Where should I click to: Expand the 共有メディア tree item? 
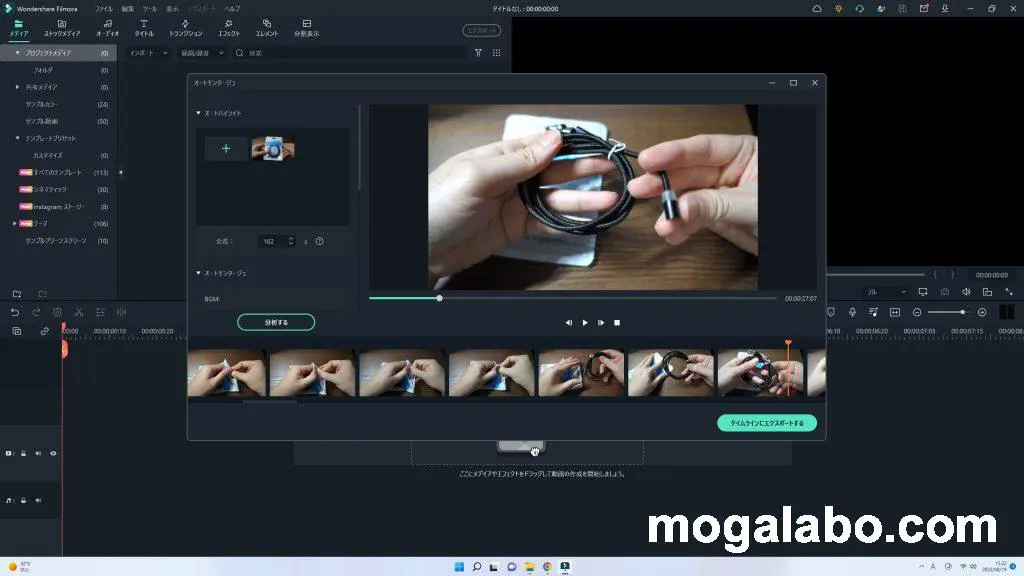(17, 87)
